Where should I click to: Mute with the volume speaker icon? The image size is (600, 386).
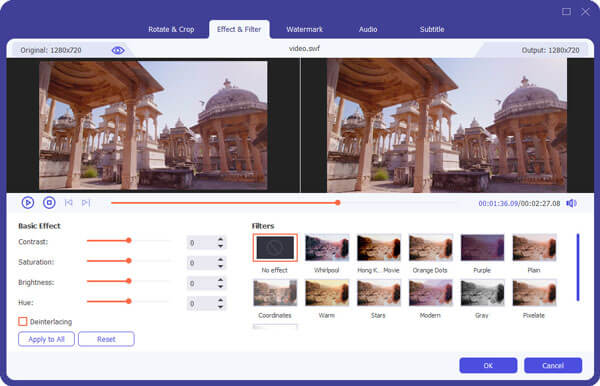click(571, 203)
